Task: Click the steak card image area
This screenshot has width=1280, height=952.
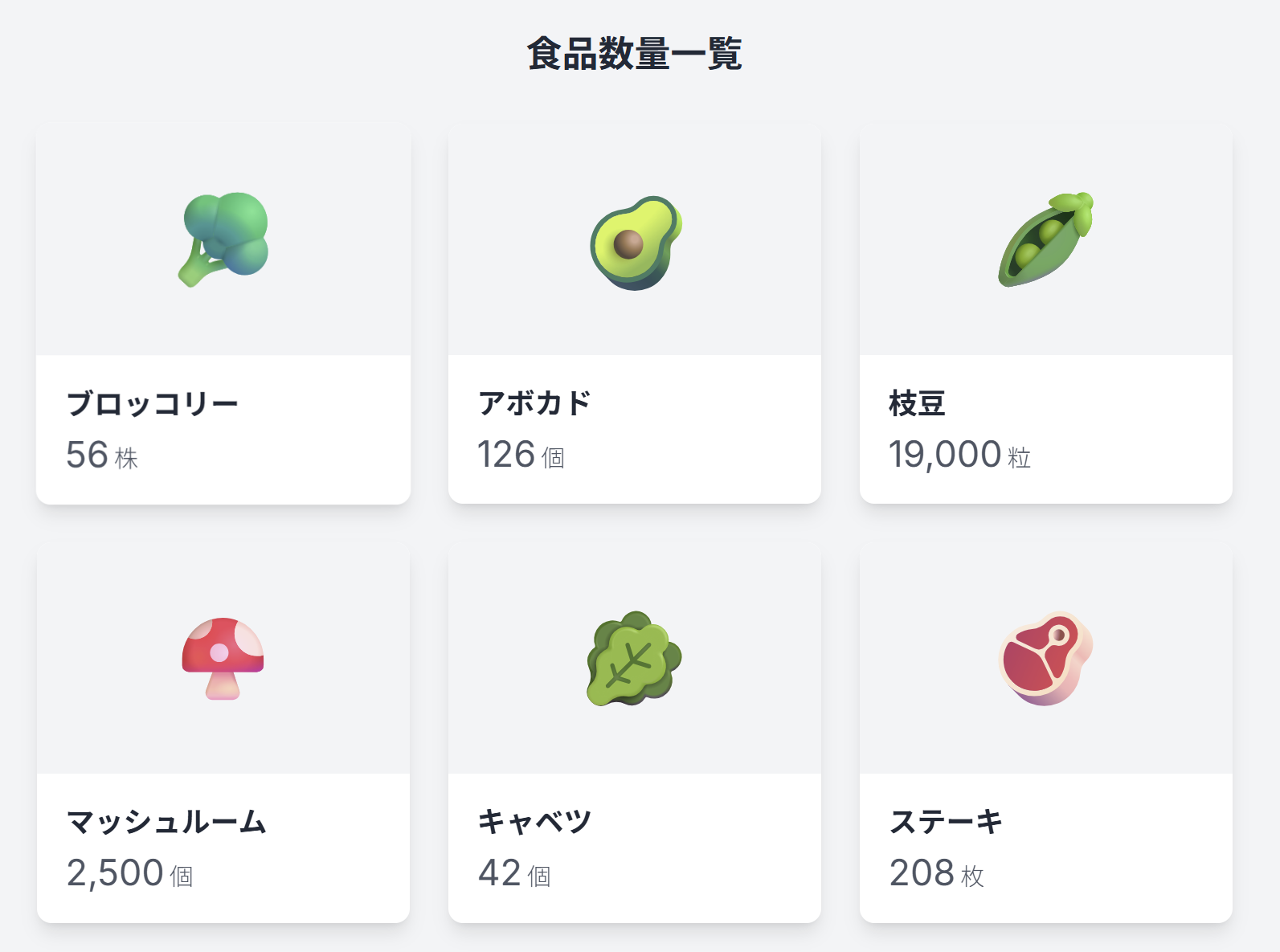Action: [x=1046, y=659]
